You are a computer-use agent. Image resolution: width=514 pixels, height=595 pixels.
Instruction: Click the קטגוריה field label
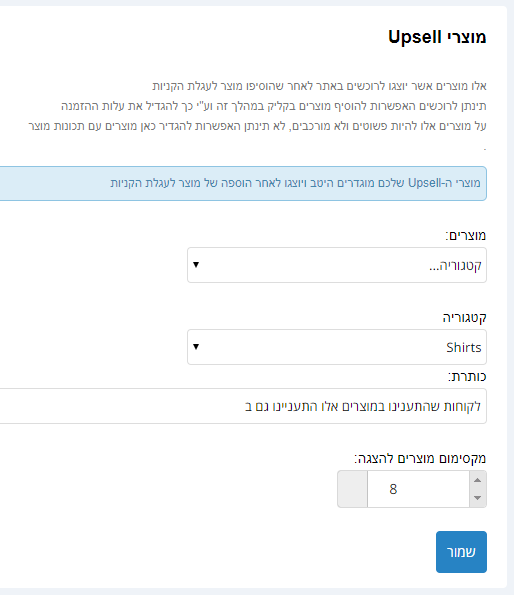point(464,318)
